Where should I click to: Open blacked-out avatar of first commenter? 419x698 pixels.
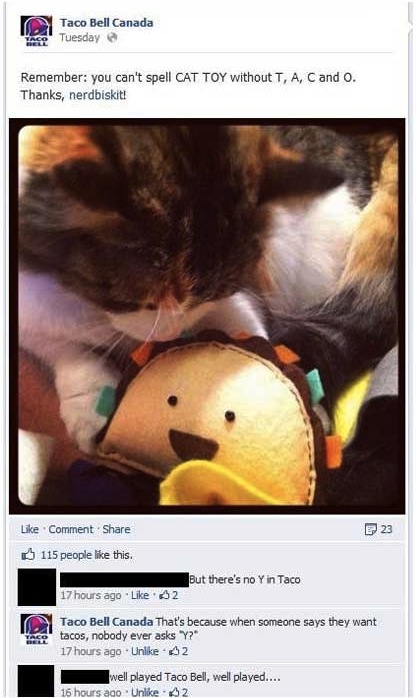point(37,587)
